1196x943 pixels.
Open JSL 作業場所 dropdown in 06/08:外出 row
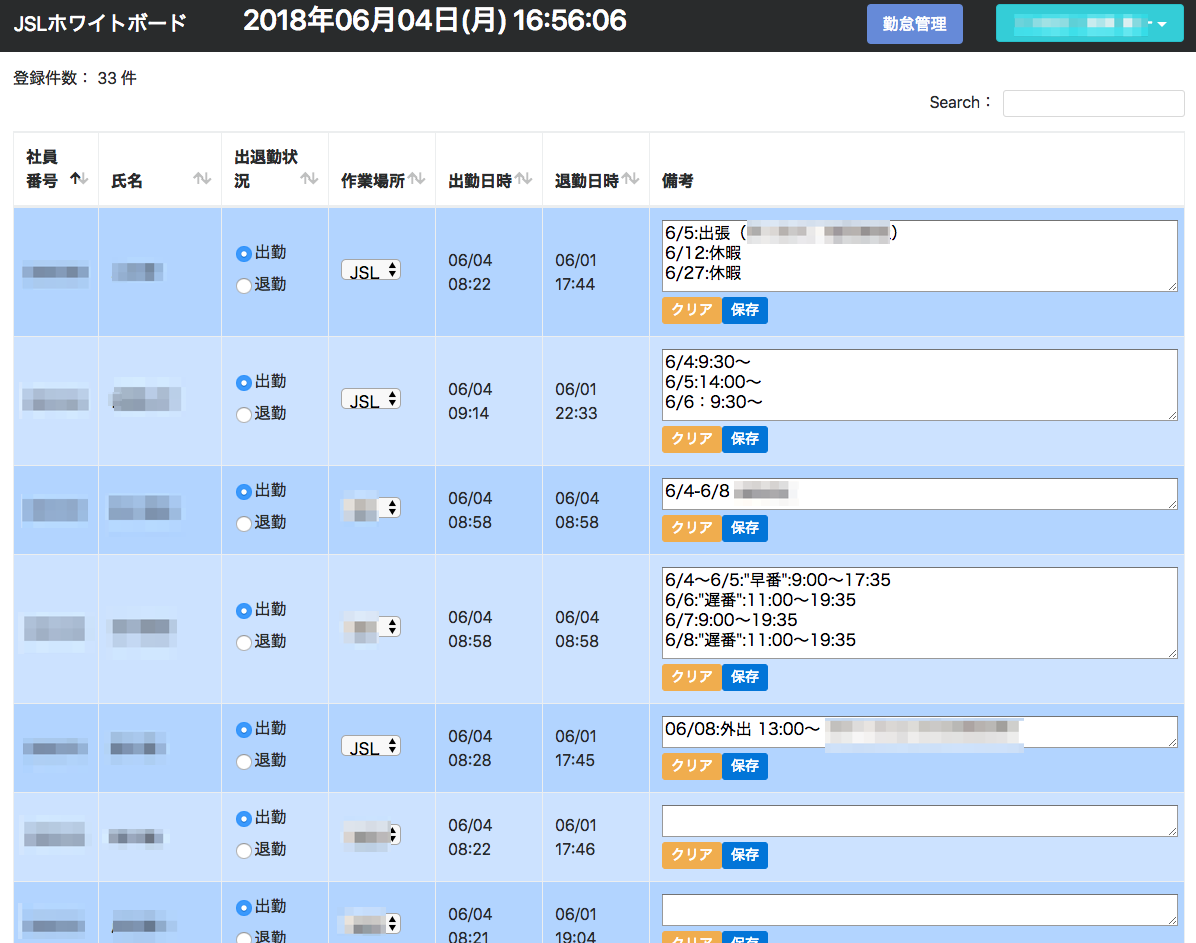371,745
